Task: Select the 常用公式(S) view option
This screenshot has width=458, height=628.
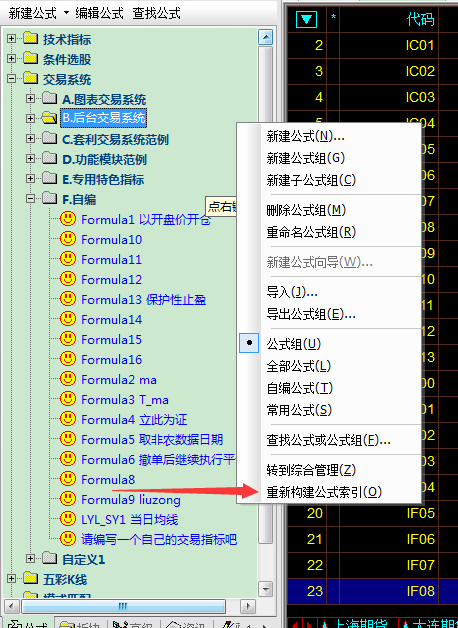Action: (x=329, y=410)
